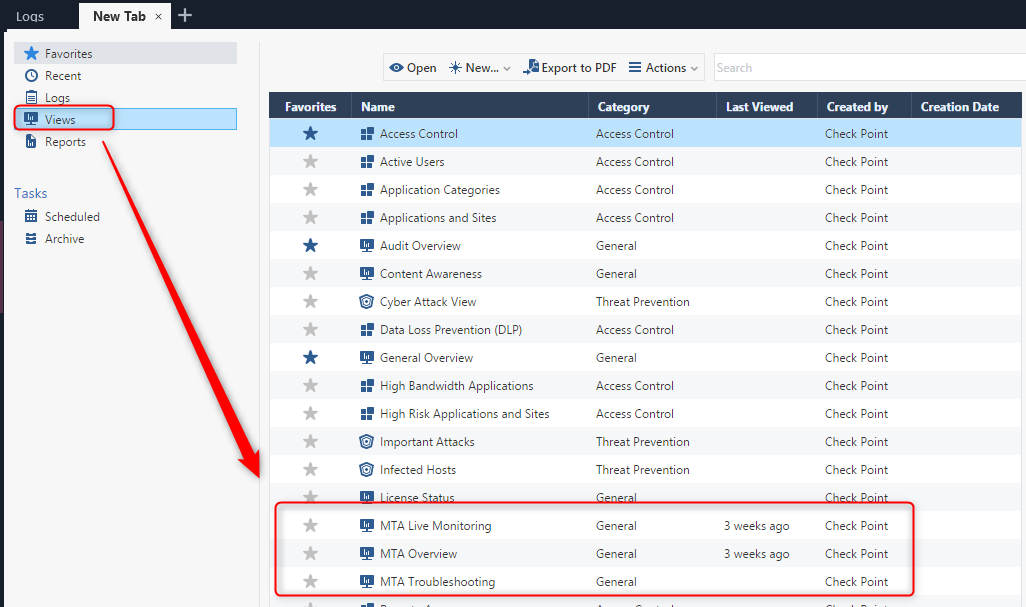
Task: Open Favorites in the sidebar
Action: (x=125, y=54)
